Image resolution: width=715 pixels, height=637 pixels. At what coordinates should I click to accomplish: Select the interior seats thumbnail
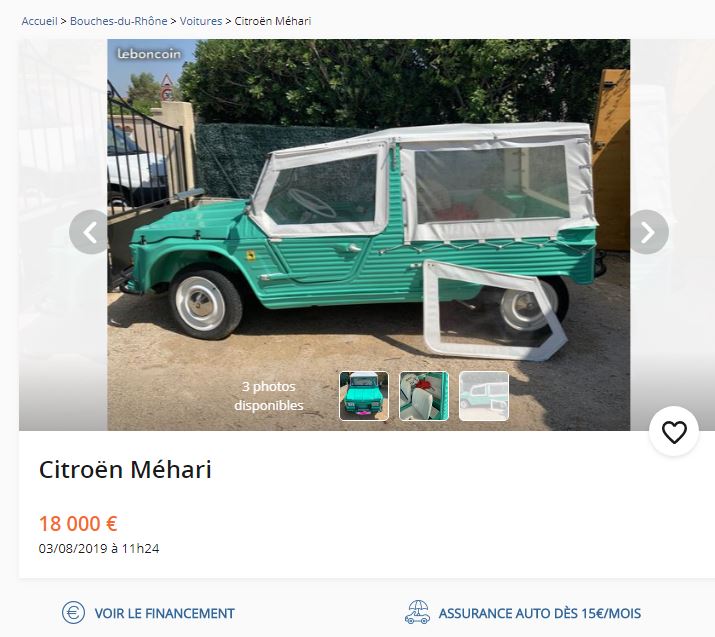point(424,396)
